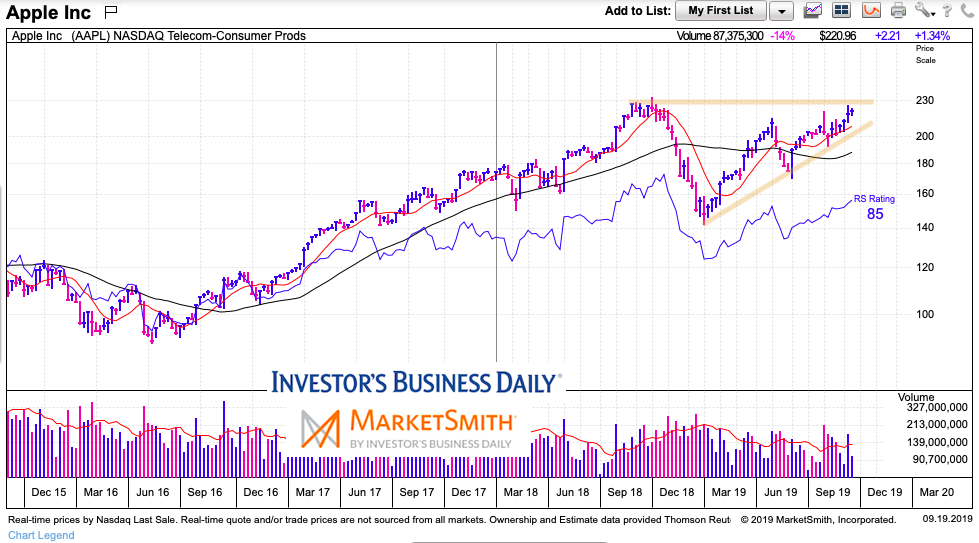Click the RS Rating 85 label

874,207
